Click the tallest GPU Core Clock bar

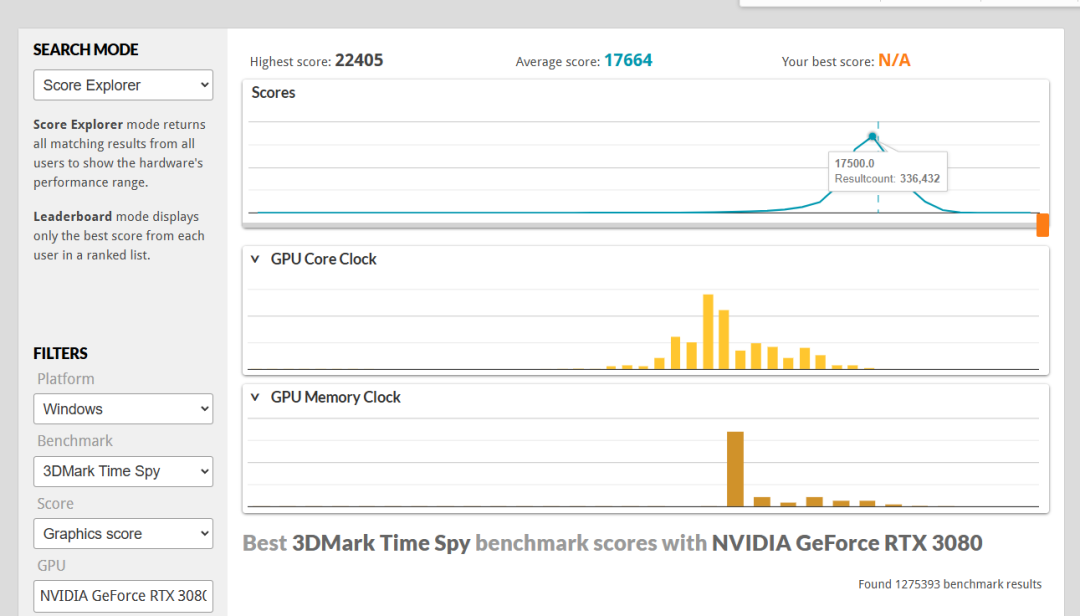[x=708, y=331]
